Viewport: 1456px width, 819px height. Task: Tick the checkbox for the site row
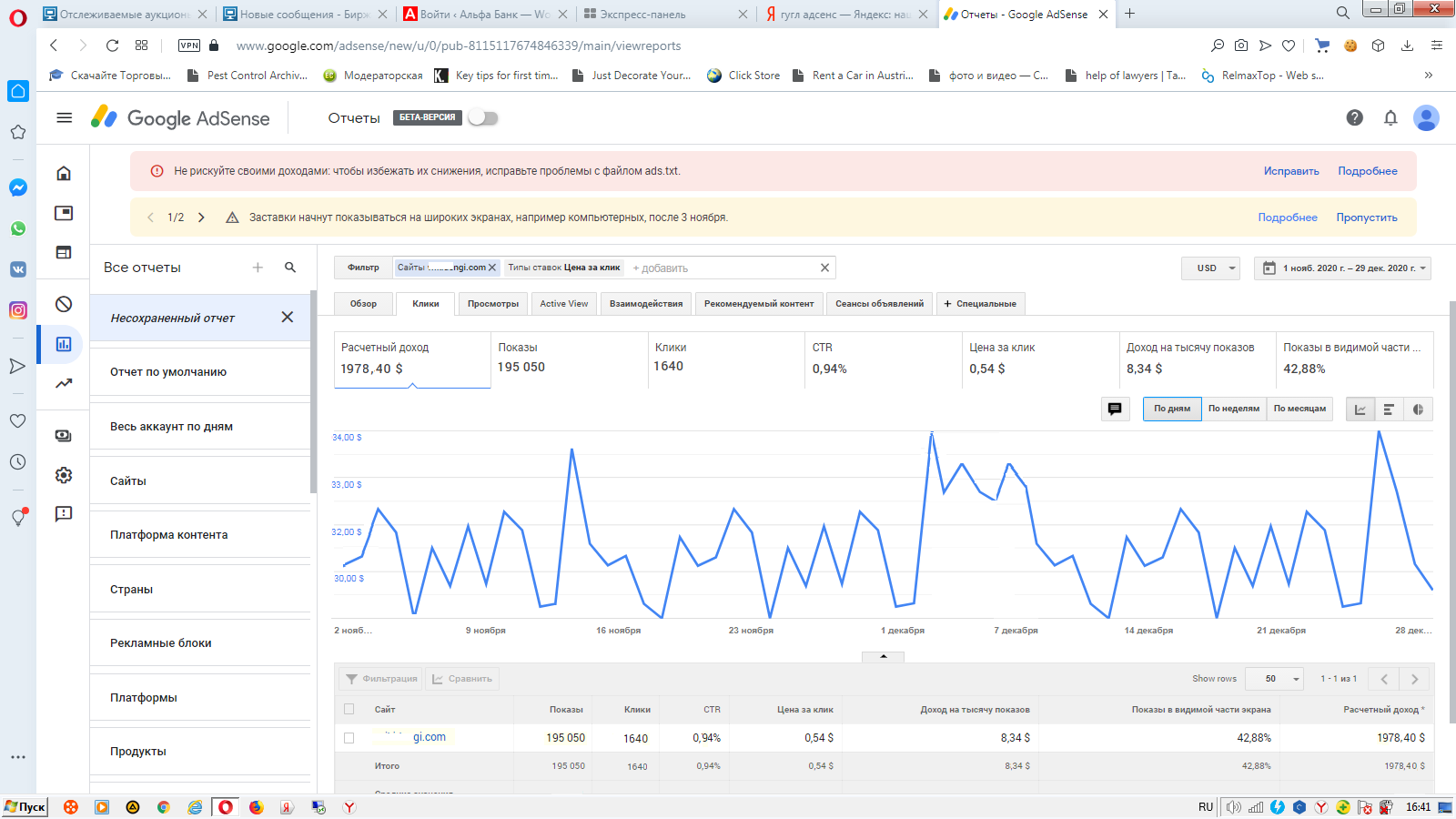[349, 738]
